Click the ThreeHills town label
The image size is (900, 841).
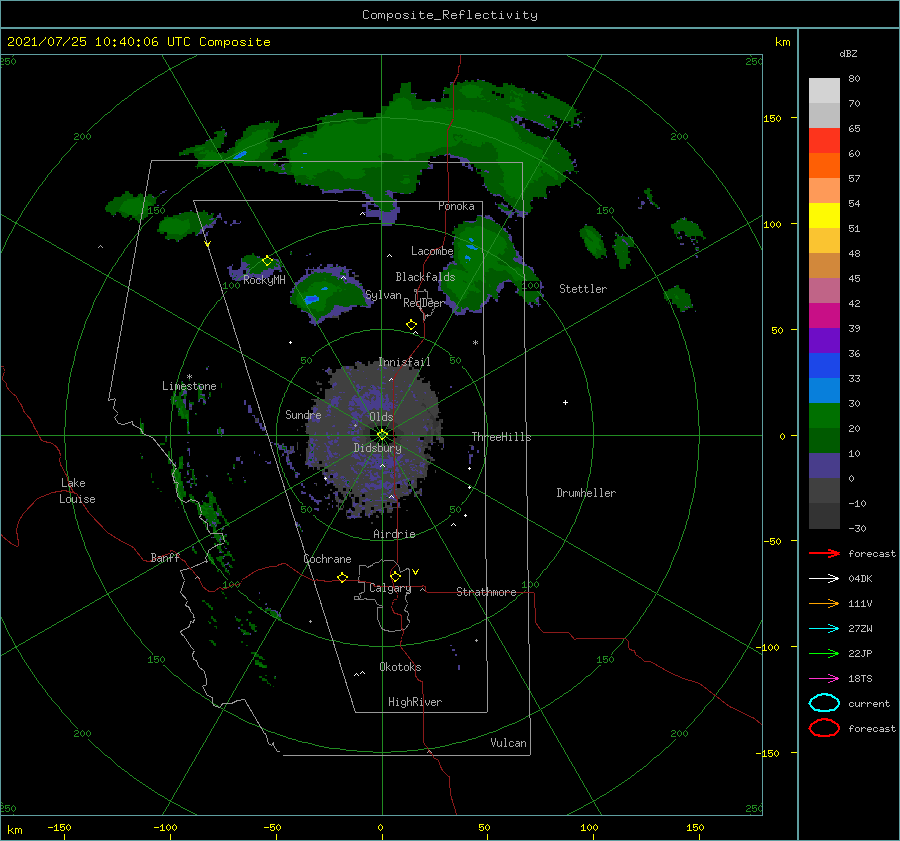(x=501, y=437)
